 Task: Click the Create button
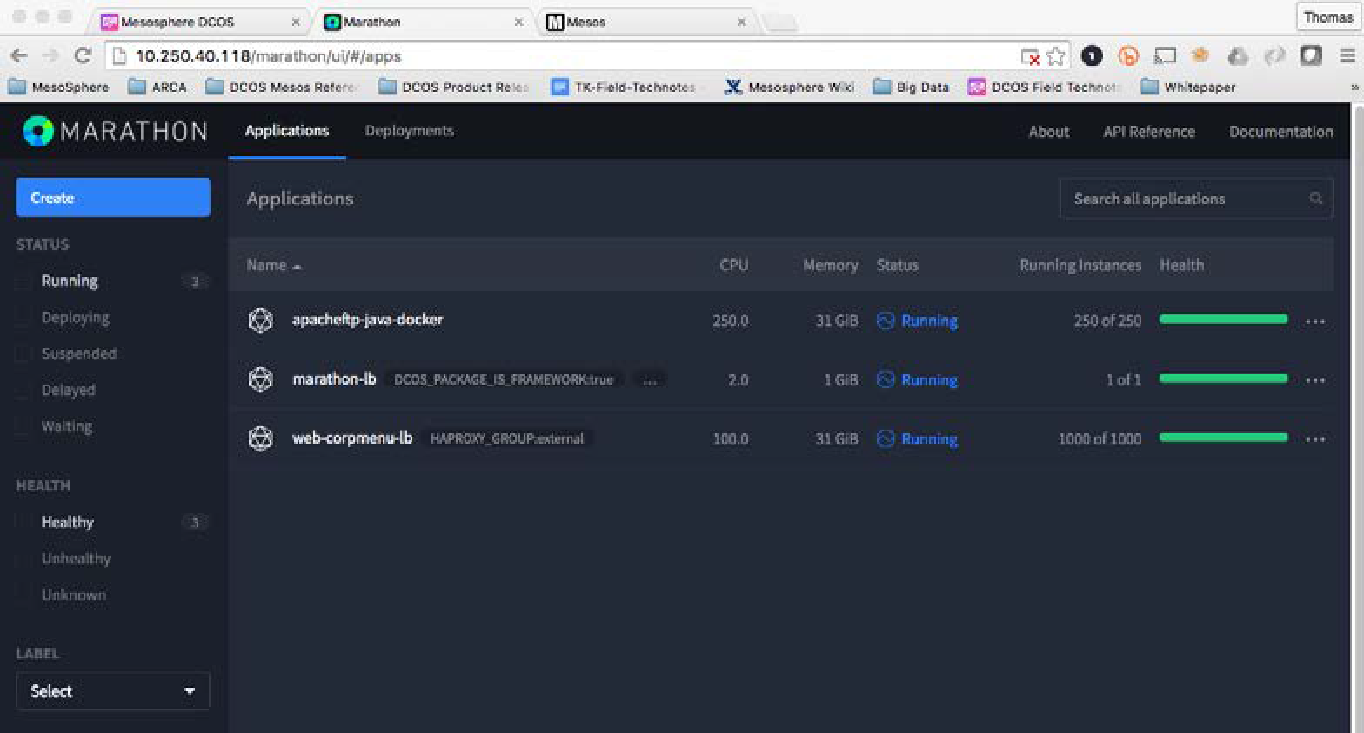(113, 198)
